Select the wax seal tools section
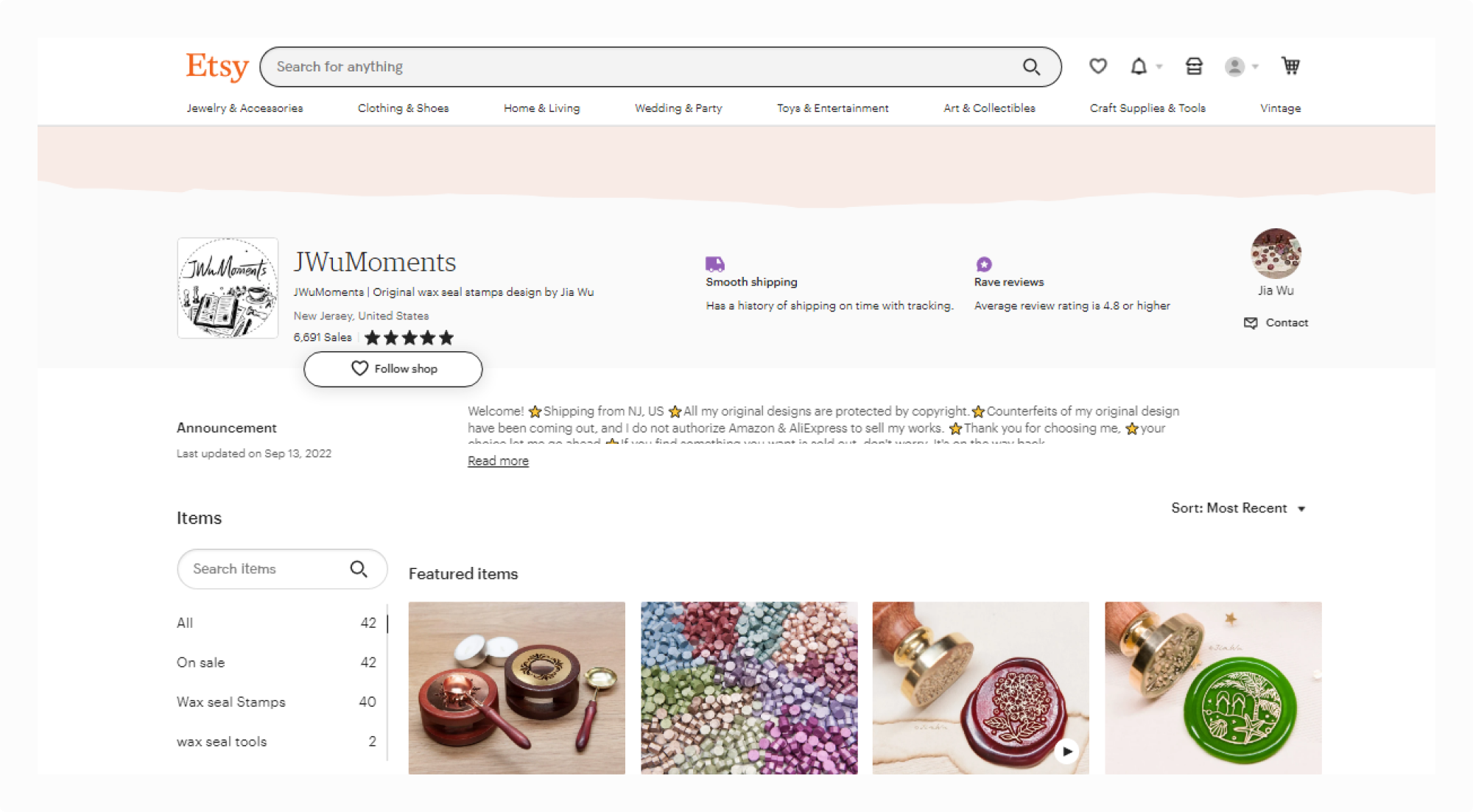Screen dimensions: 1473x812 click(276, 741)
